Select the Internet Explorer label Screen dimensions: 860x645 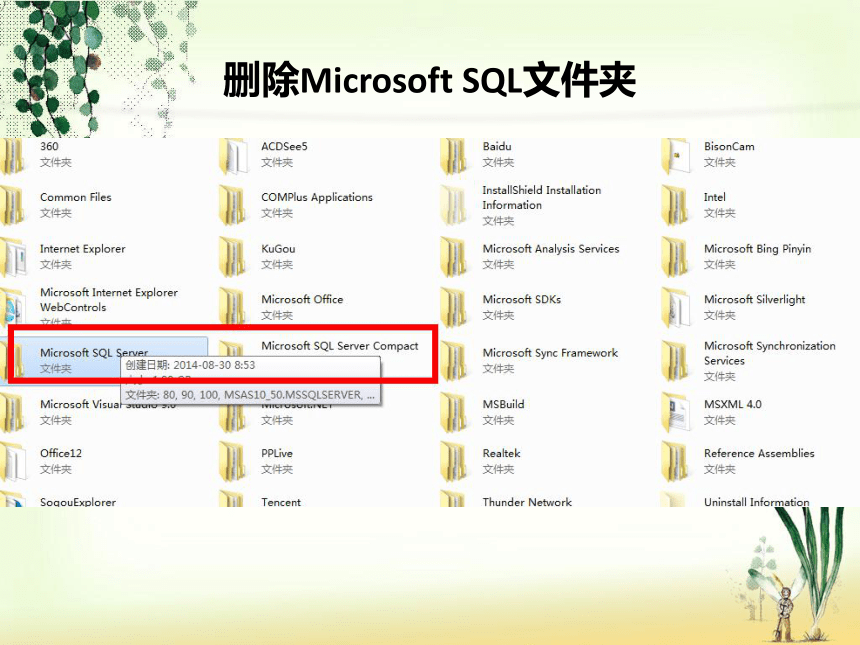tap(83, 248)
